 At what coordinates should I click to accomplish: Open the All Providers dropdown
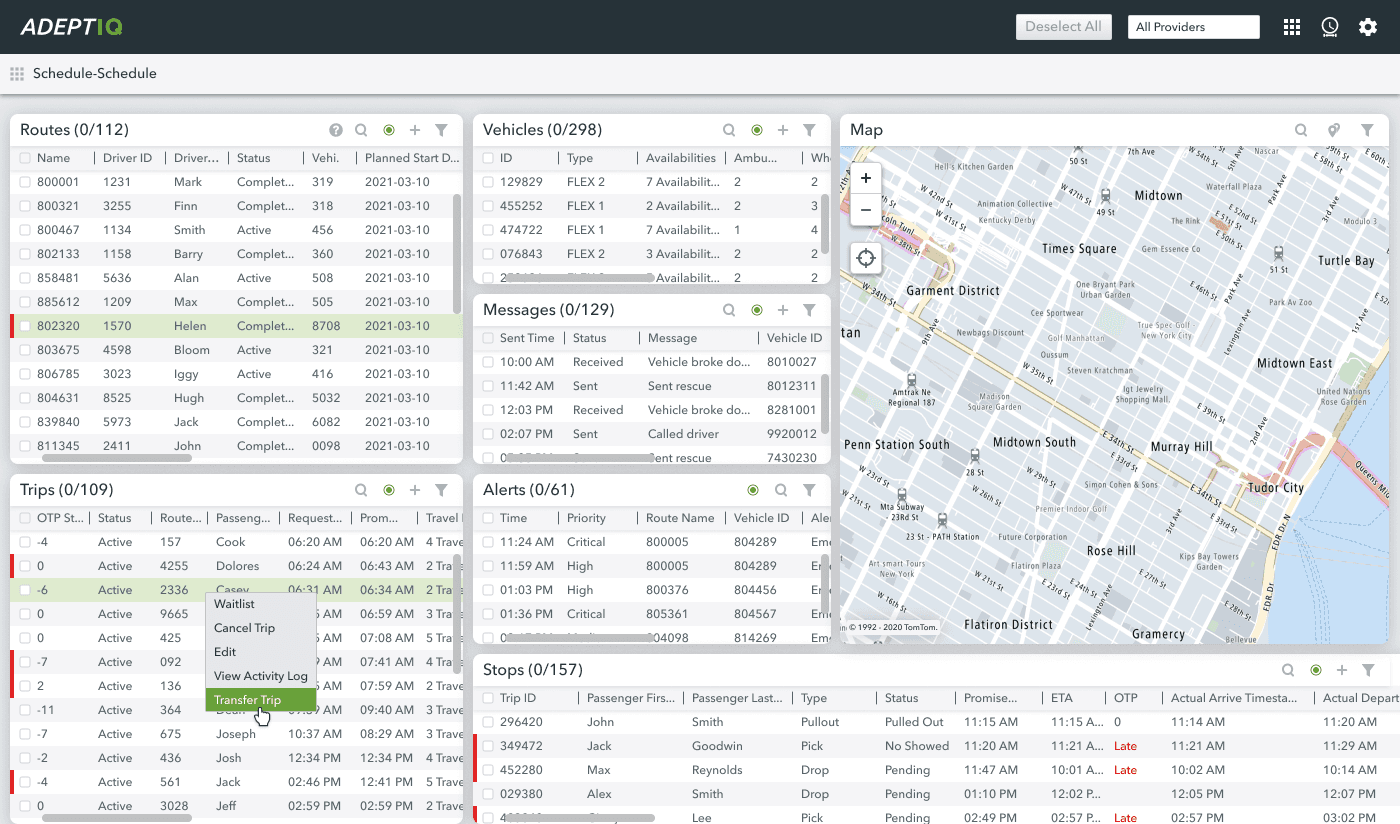click(1193, 27)
